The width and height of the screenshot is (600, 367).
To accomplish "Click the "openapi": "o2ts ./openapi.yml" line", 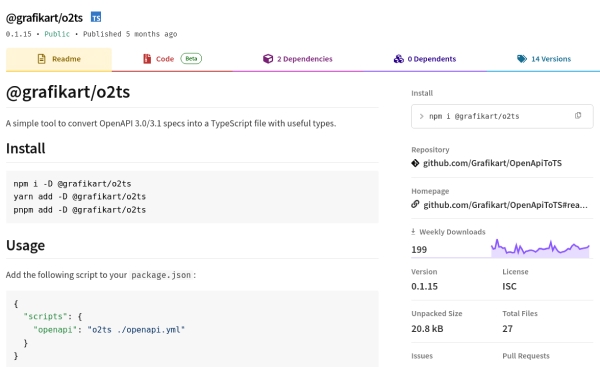I will point(109,329).
